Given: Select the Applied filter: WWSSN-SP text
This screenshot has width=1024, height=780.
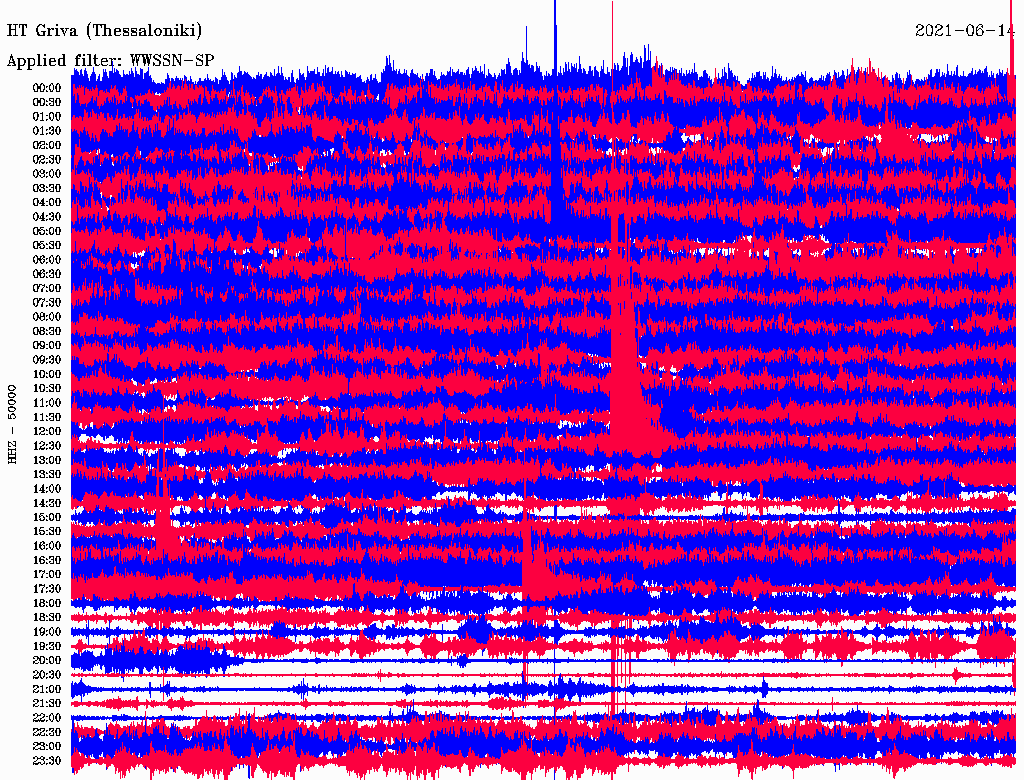Looking at the screenshot, I should [110, 60].
